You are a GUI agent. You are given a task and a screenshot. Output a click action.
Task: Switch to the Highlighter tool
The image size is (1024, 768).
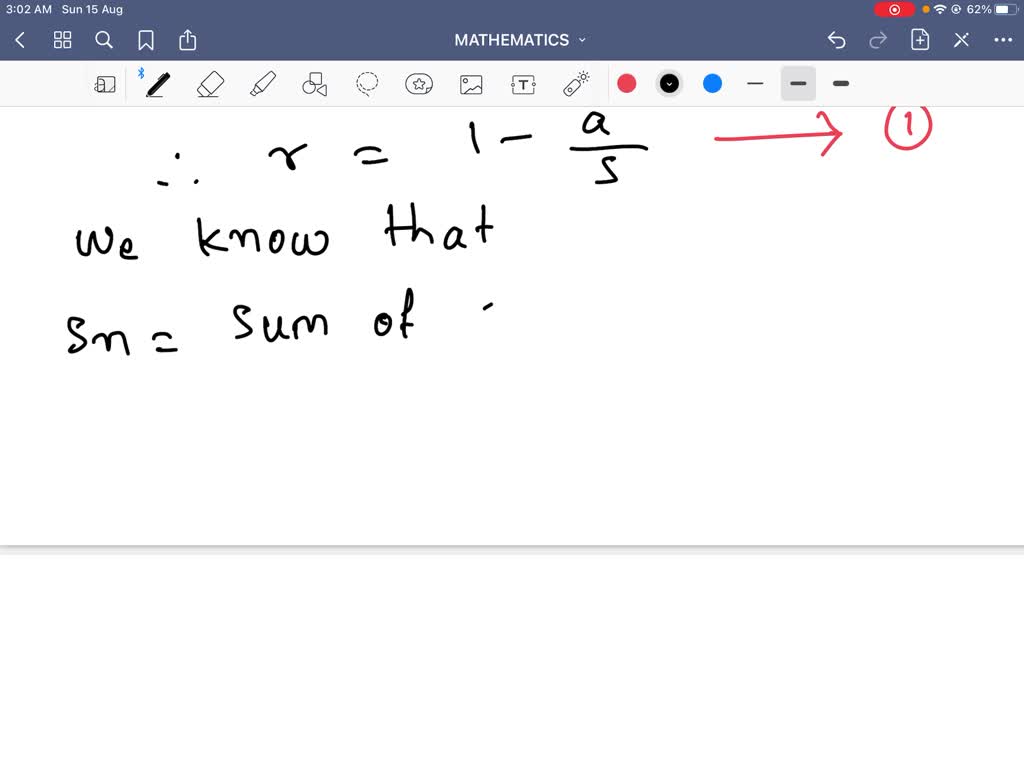tap(263, 84)
